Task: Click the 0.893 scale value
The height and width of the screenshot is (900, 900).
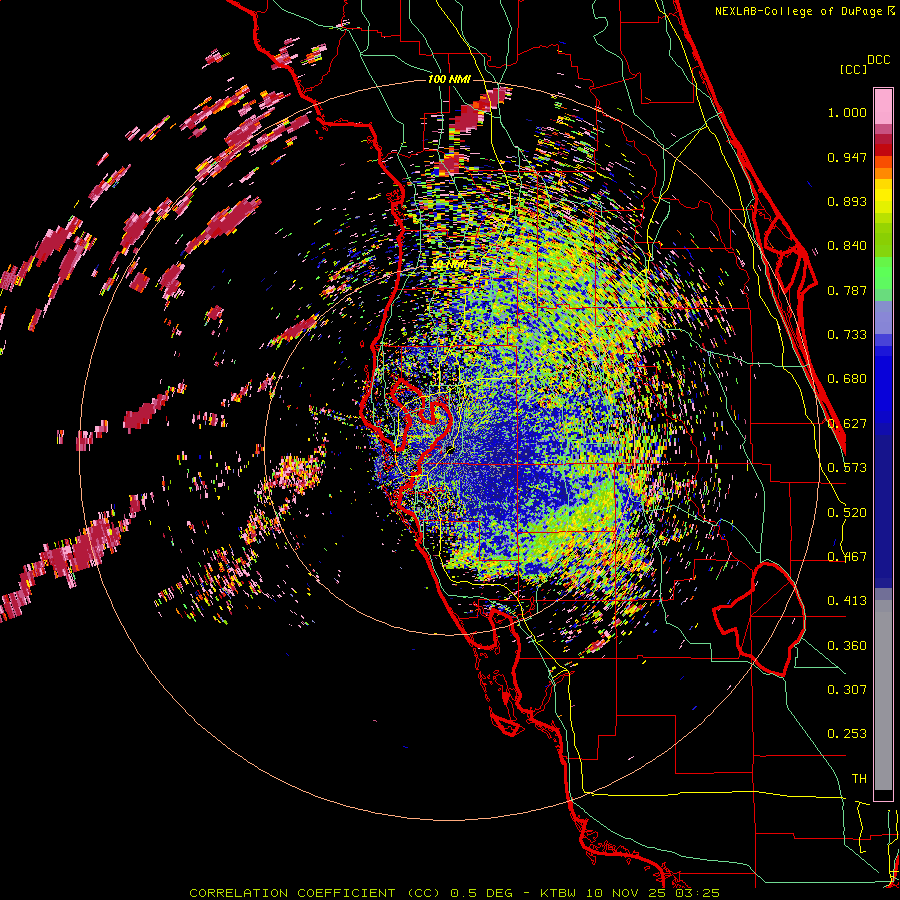Action: click(847, 201)
